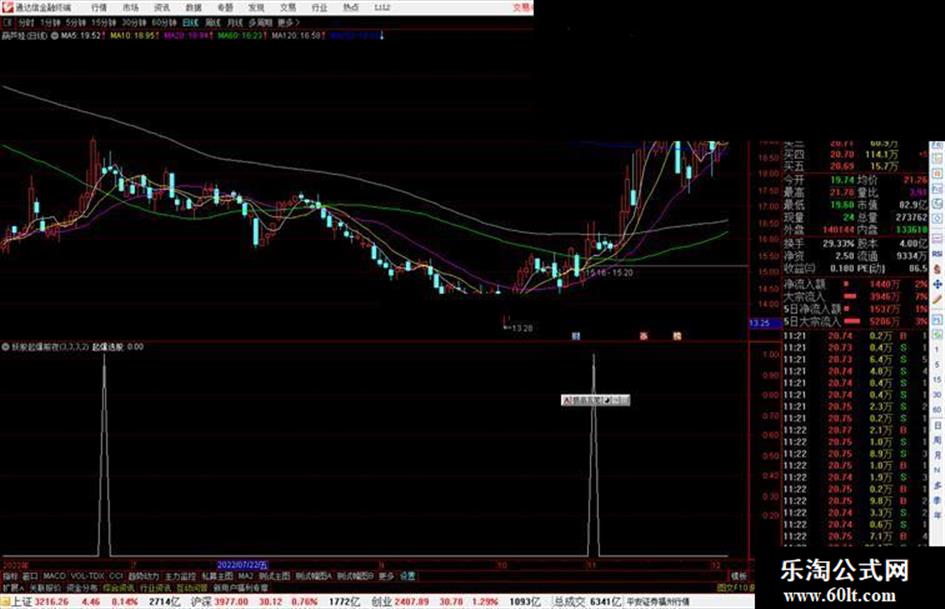Select the 多周期 multi-period tab

tap(260, 23)
